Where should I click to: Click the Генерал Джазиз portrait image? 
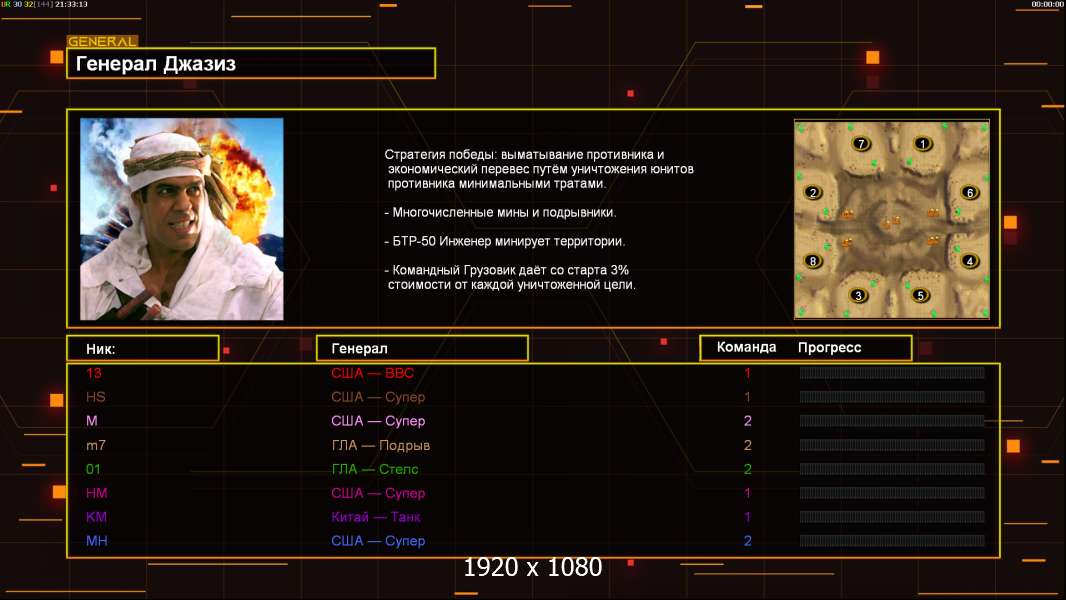click(182, 219)
